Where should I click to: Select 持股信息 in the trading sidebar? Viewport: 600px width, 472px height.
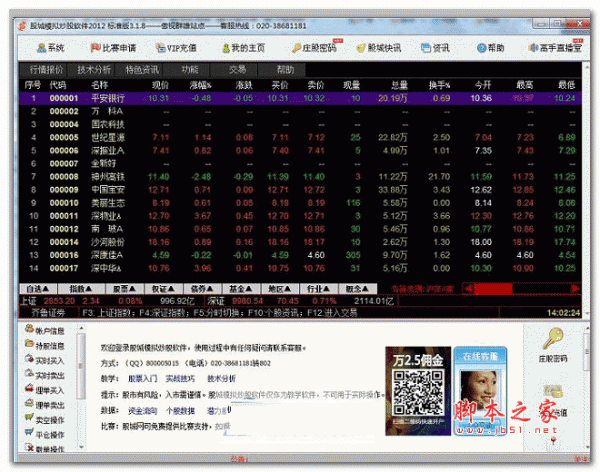44,345
